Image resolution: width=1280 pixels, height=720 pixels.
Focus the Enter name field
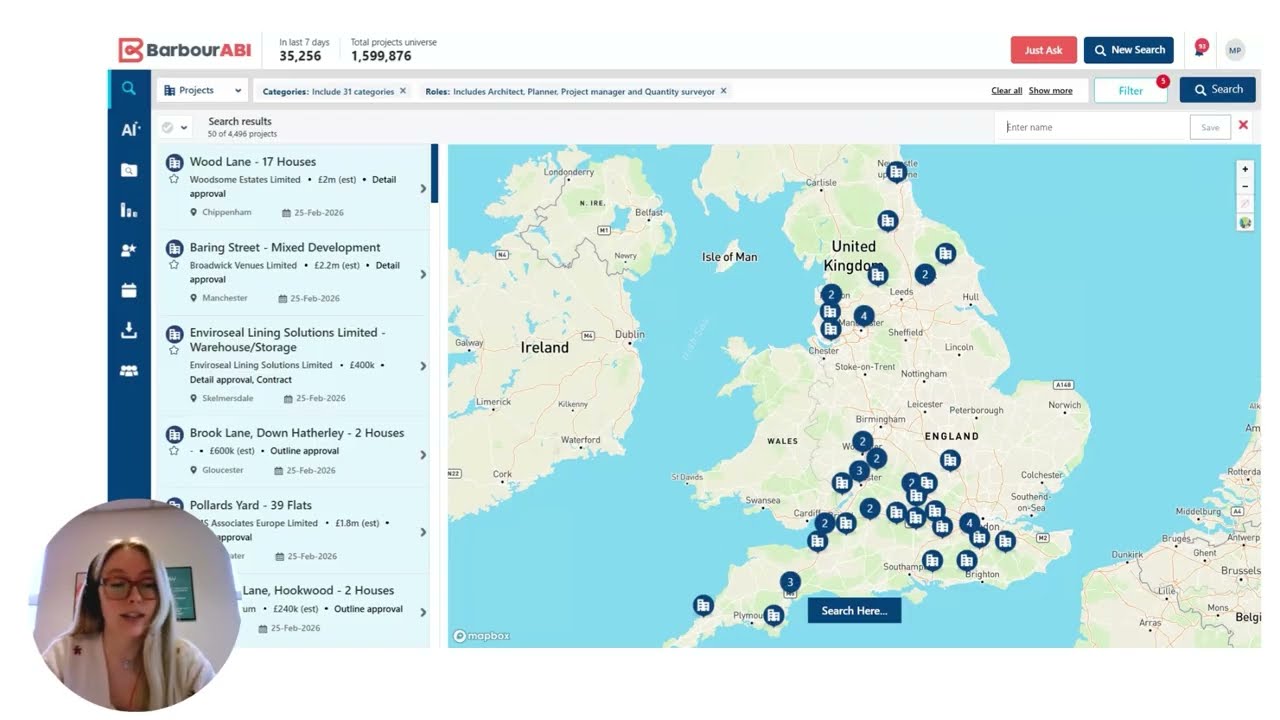pos(1095,127)
